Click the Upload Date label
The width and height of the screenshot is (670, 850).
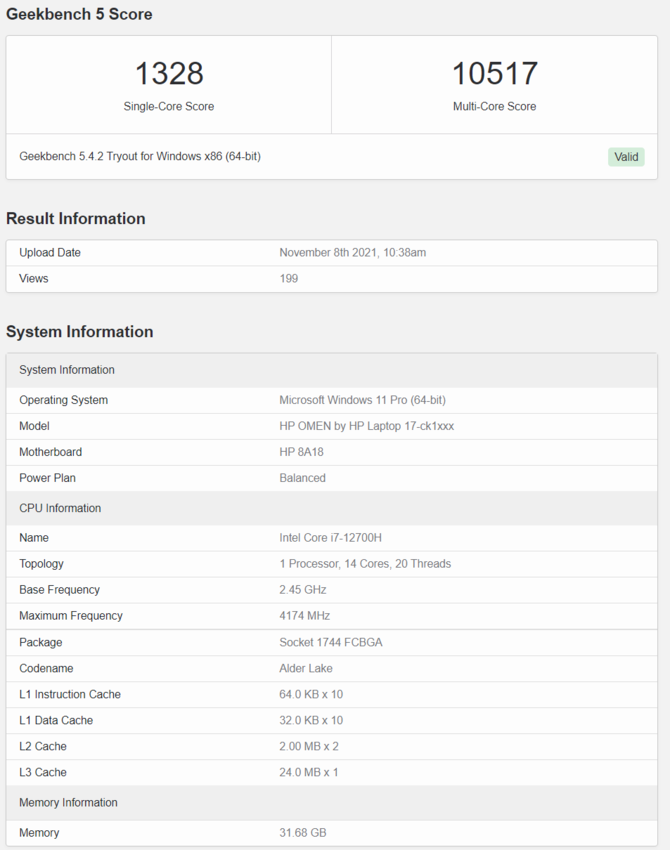[50, 253]
